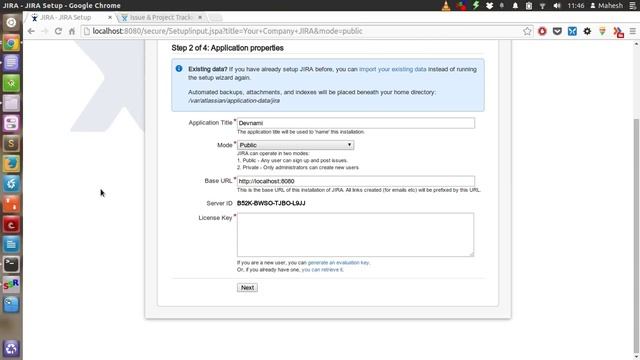
Task: Click into the Base URL field
Action: point(356,181)
